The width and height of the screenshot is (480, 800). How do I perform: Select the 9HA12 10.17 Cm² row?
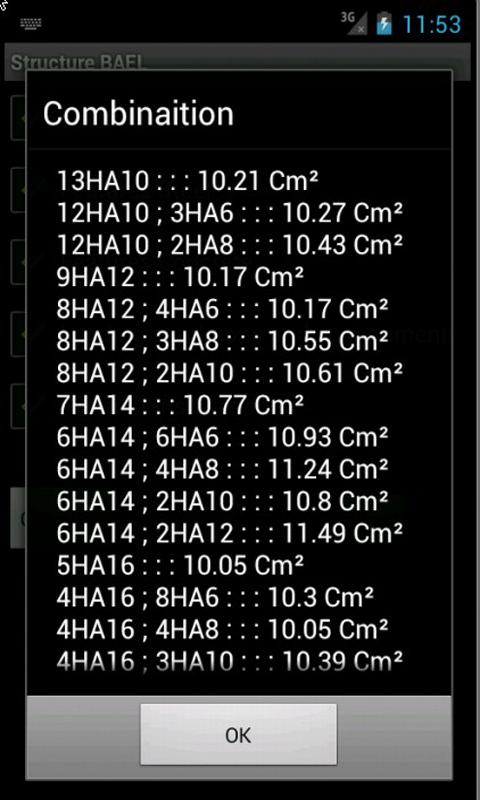pyautogui.click(x=180, y=277)
